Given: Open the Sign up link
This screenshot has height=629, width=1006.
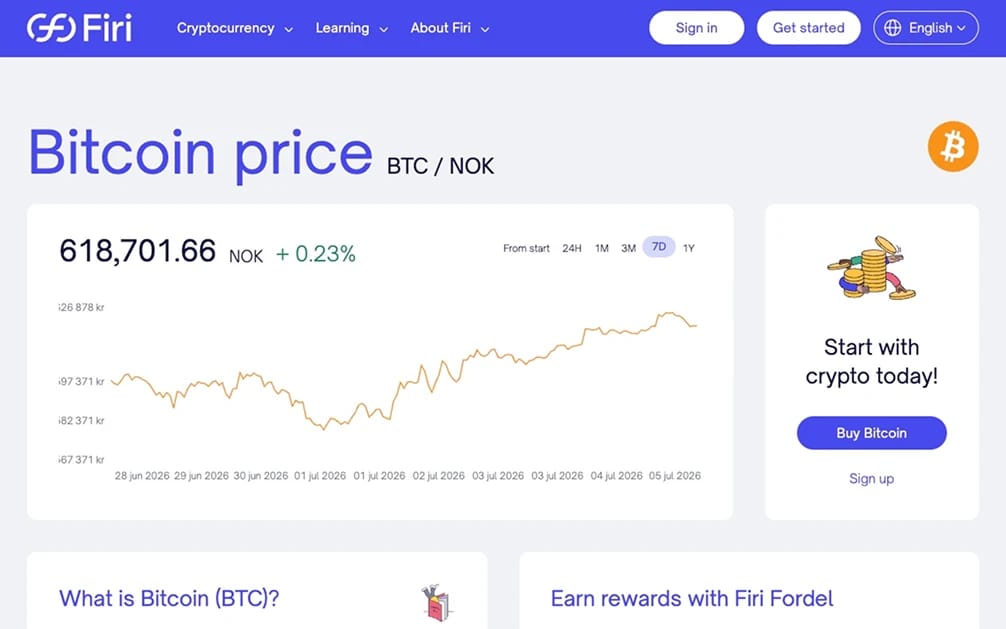Looking at the screenshot, I should coord(871,478).
